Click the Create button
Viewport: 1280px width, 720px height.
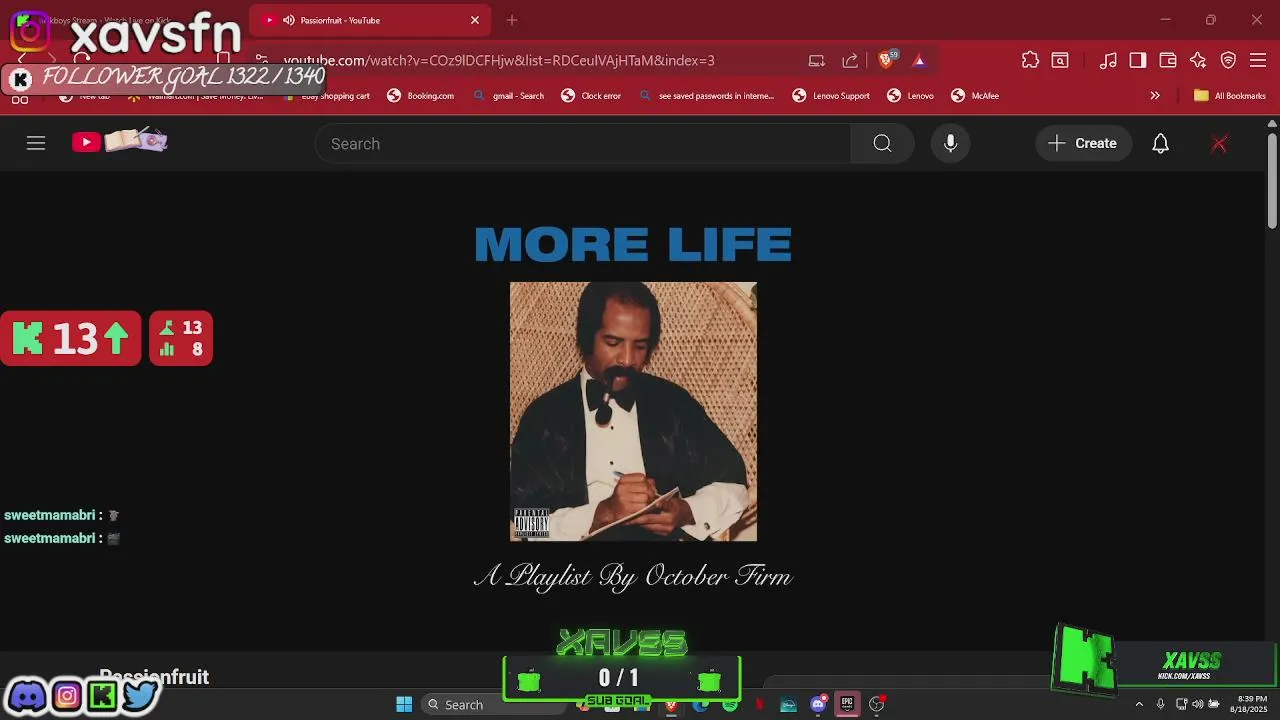point(1083,143)
